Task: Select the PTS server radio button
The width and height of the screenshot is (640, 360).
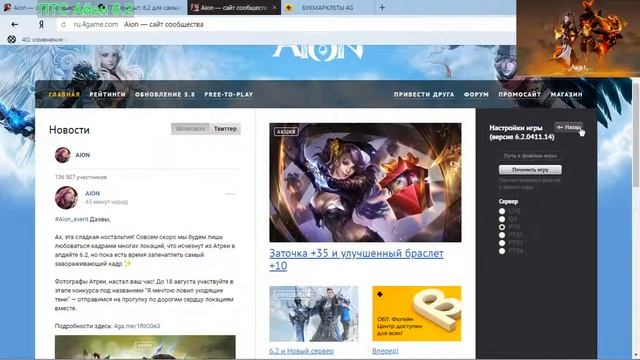Action: (502, 227)
